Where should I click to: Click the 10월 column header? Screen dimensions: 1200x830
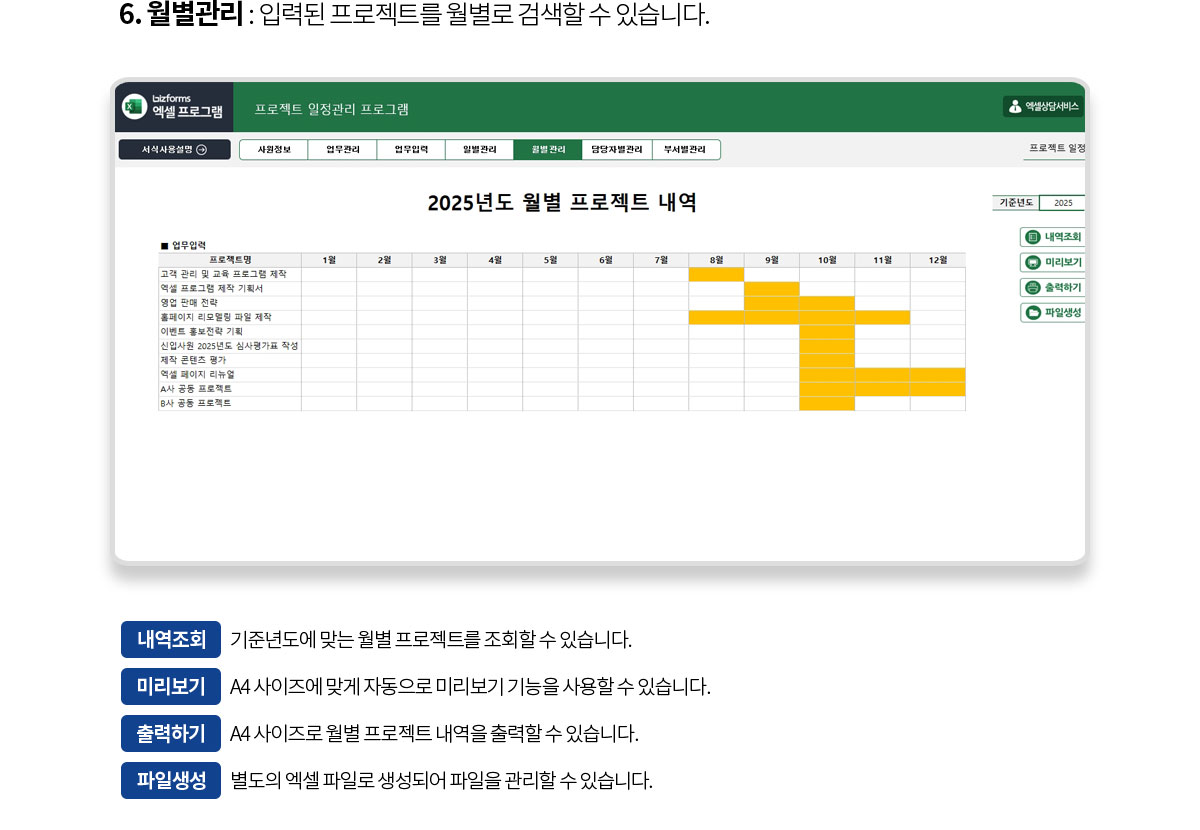pos(827,260)
